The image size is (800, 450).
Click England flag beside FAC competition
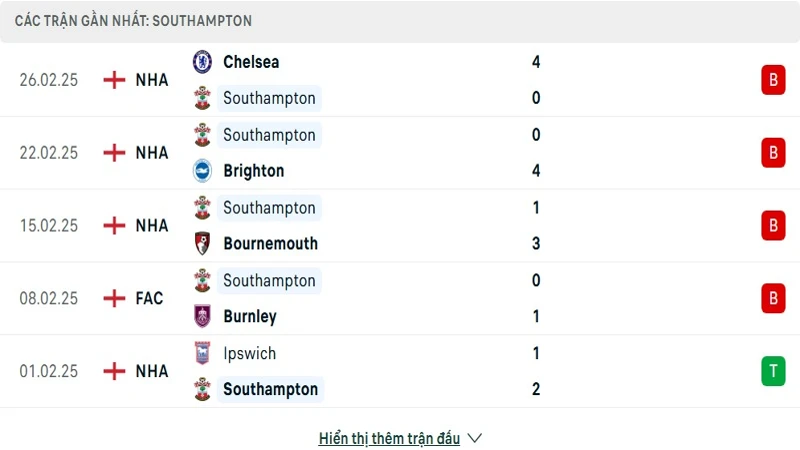[115, 298]
